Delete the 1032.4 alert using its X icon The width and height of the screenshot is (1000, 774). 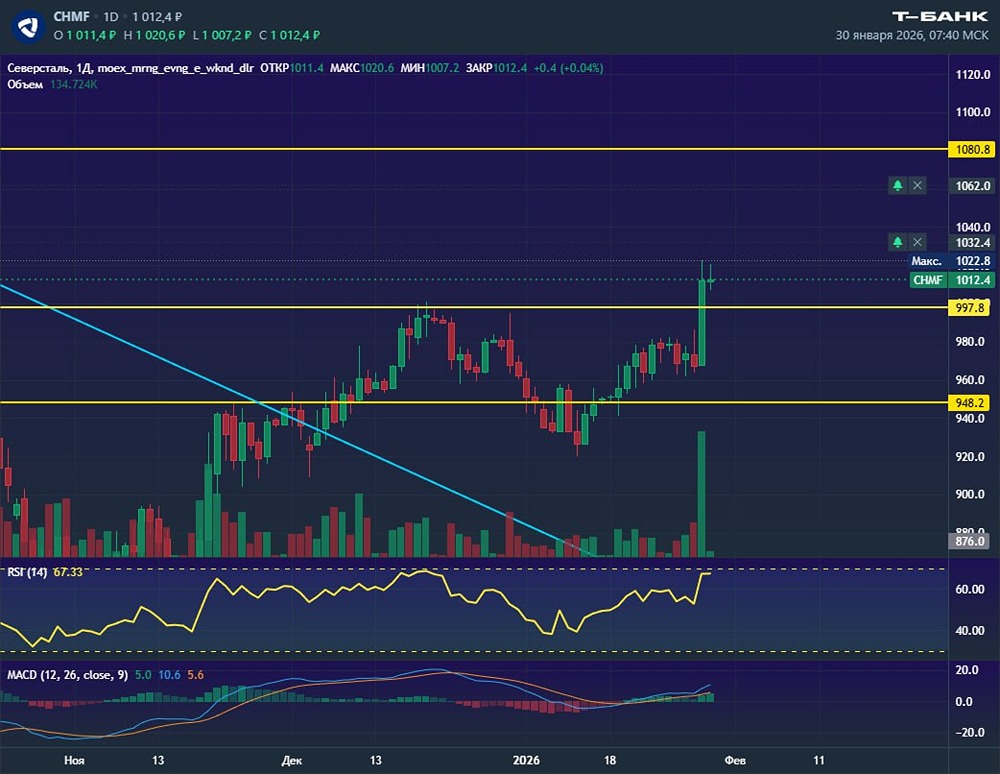click(918, 242)
